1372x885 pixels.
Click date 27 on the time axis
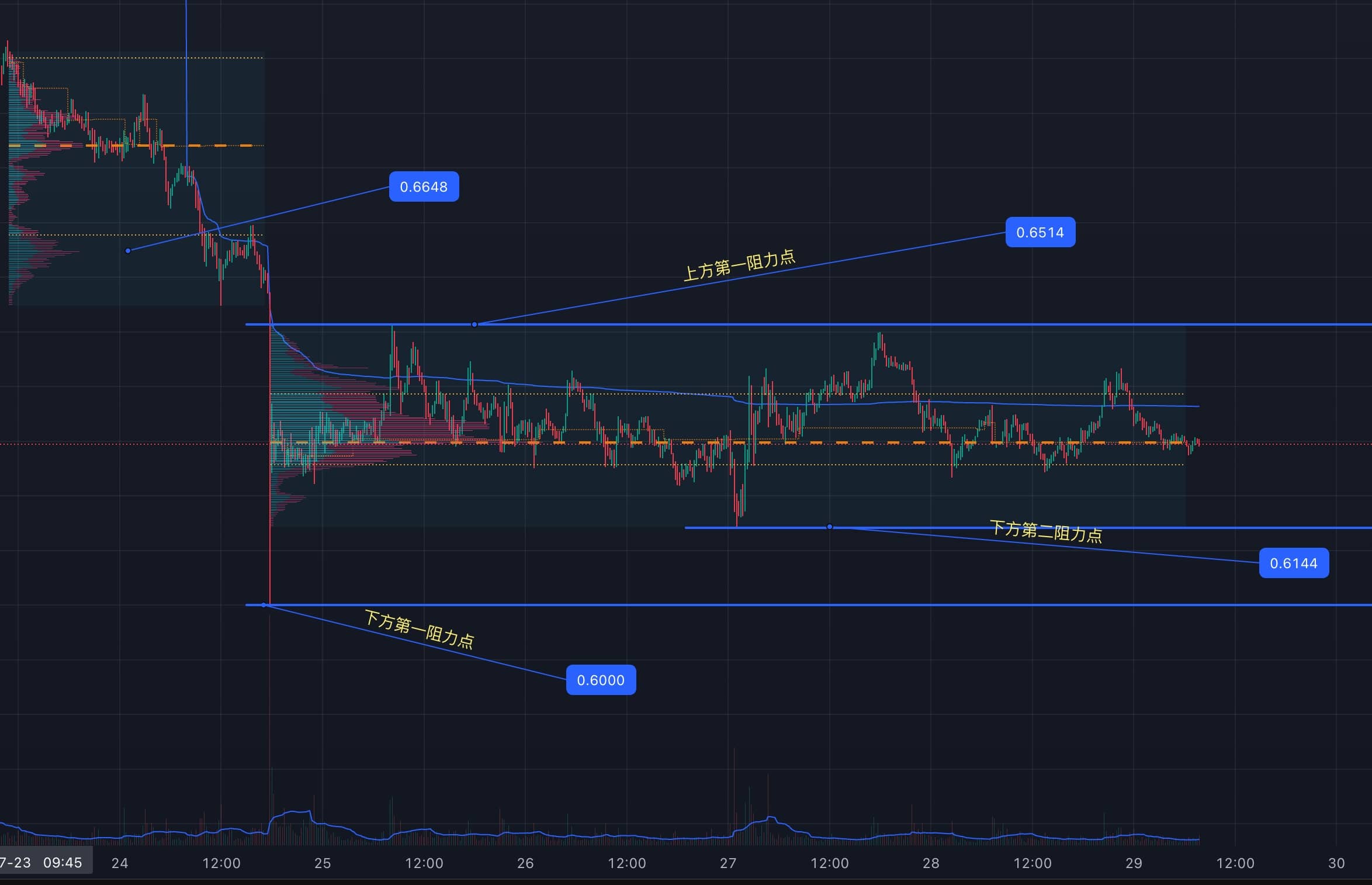point(728,863)
